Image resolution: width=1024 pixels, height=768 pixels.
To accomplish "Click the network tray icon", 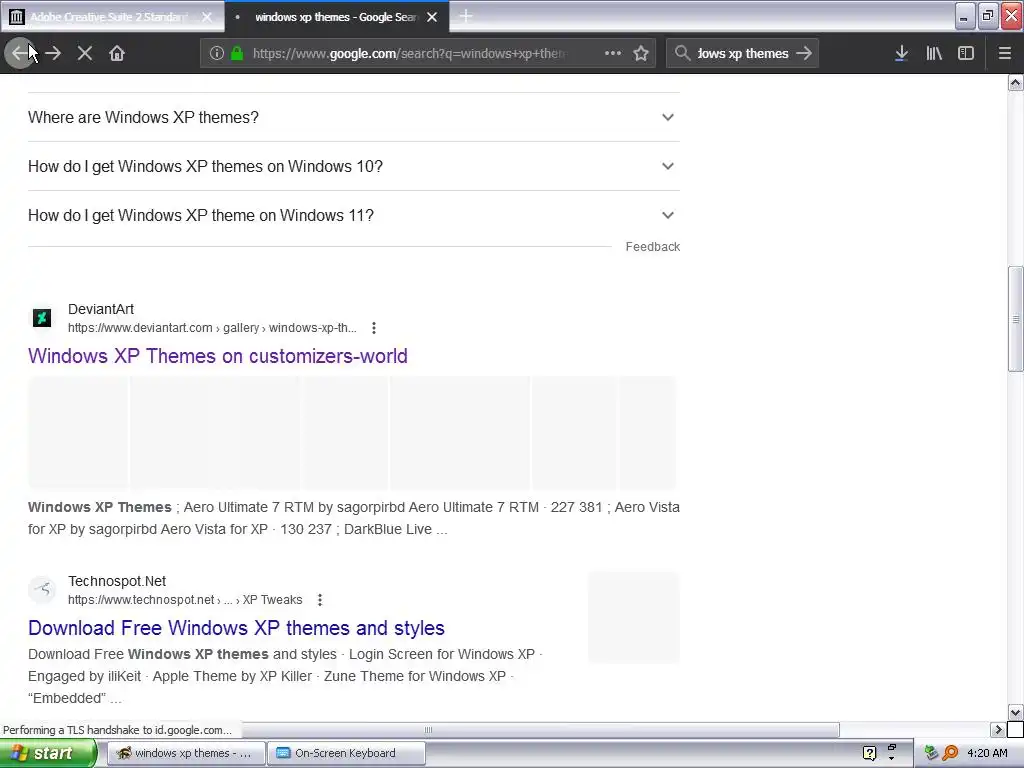I will coord(931,754).
